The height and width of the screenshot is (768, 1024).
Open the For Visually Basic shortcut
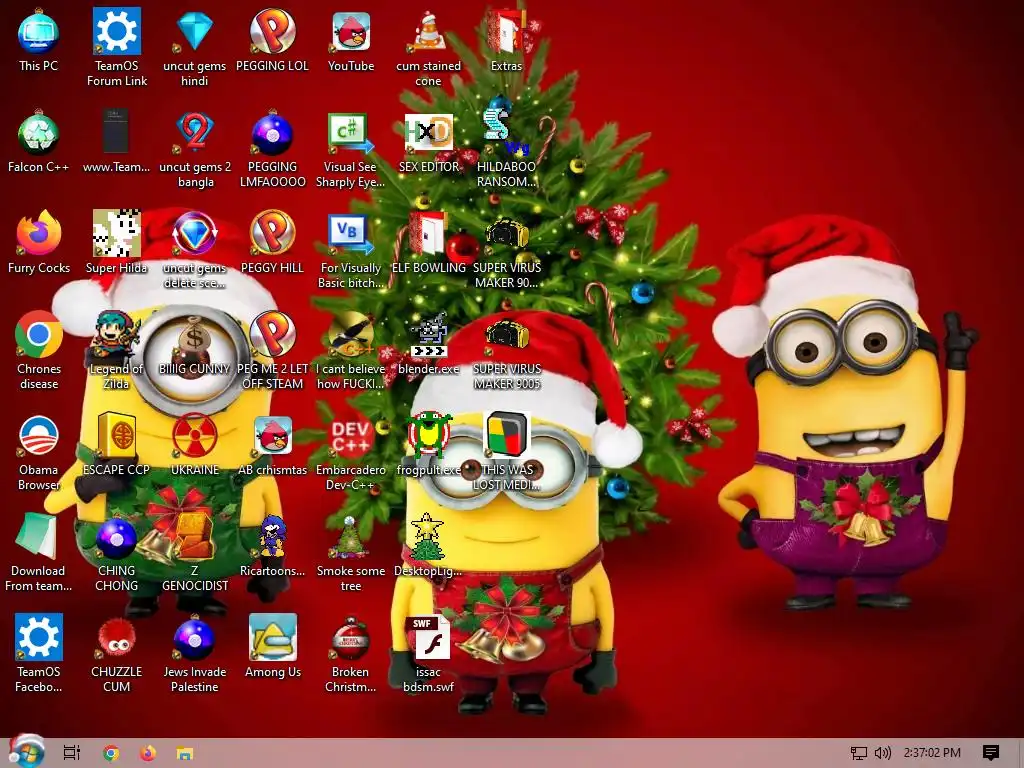351,249
